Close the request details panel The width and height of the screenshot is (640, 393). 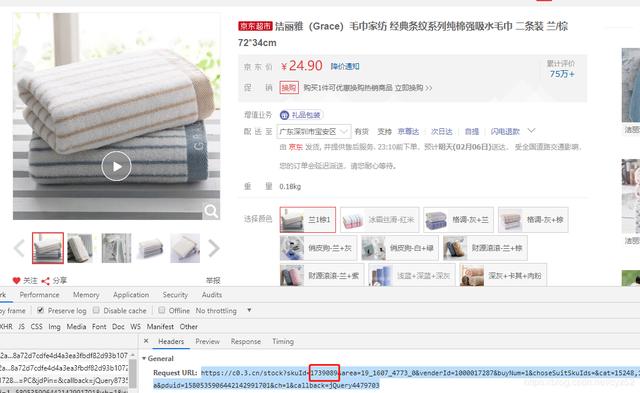(146, 341)
